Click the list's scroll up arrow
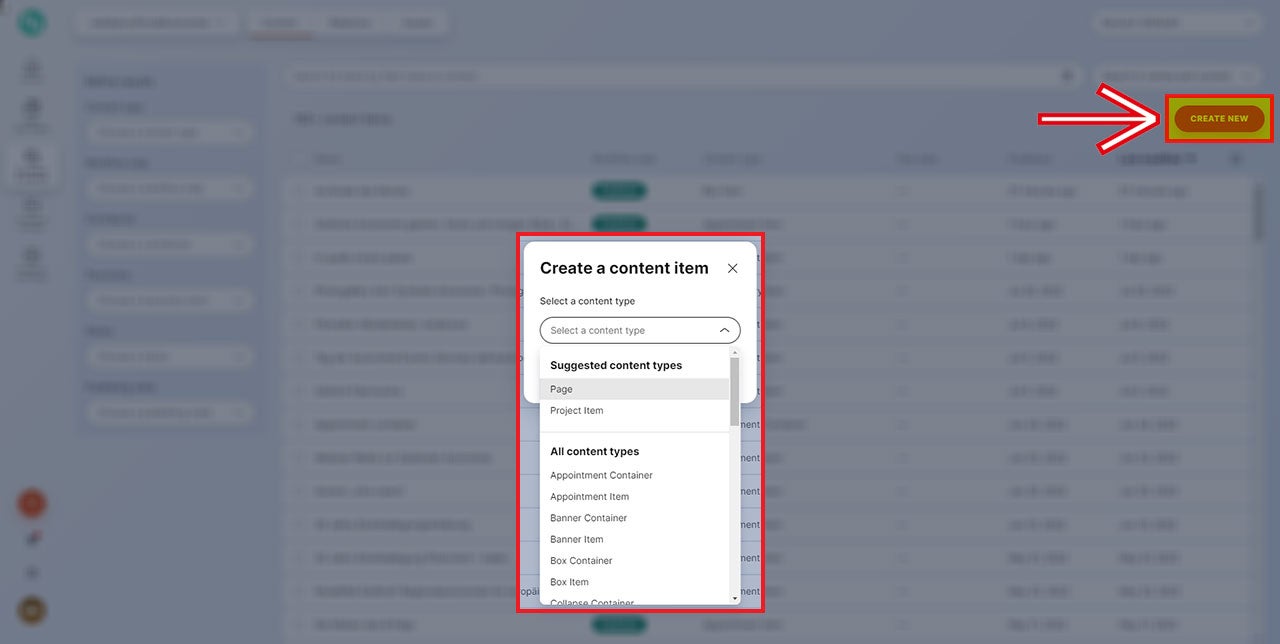The image size is (1280, 644). (x=735, y=353)
